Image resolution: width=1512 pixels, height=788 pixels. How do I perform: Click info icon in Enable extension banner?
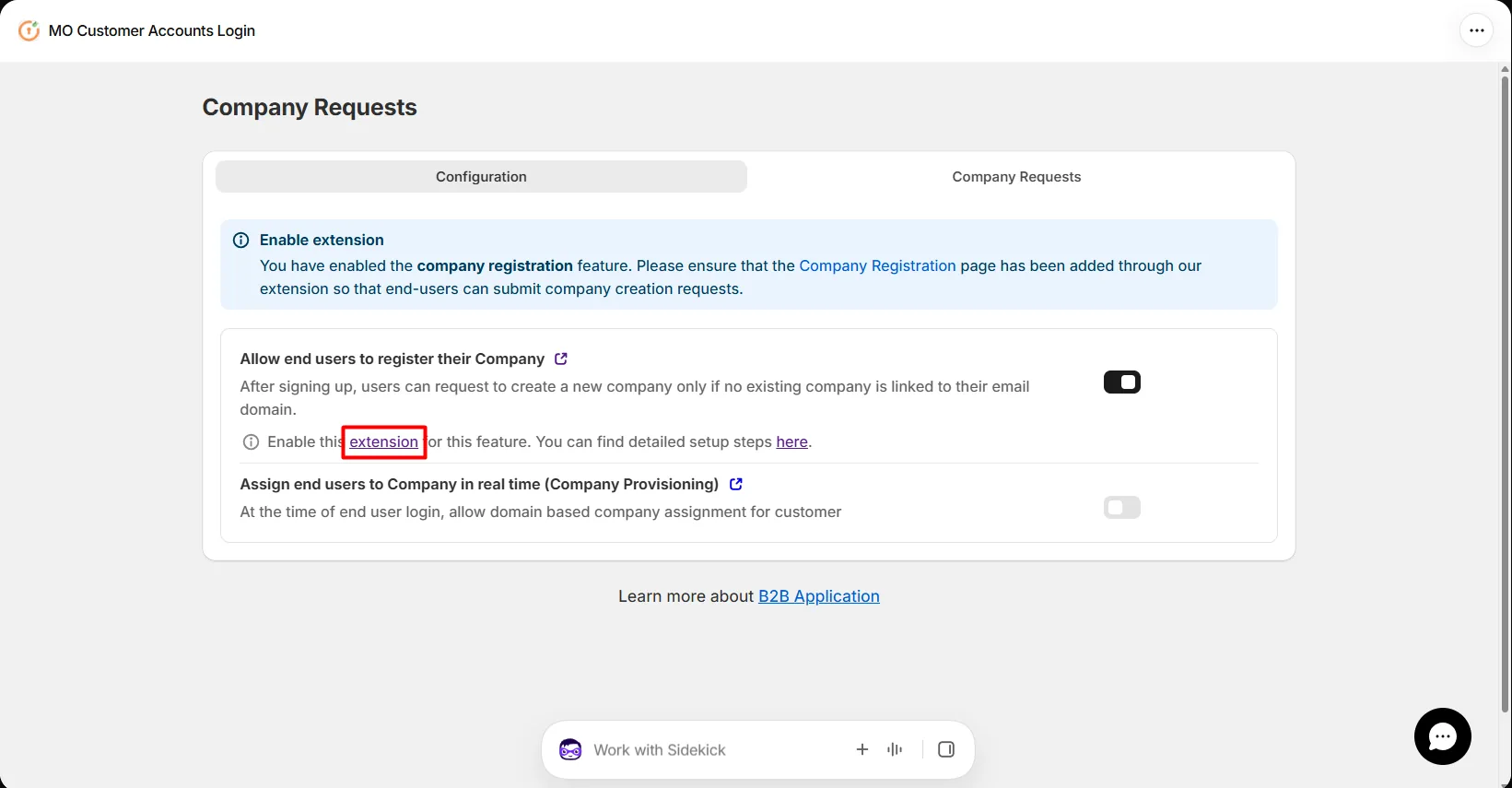click(x=241, y=241)
